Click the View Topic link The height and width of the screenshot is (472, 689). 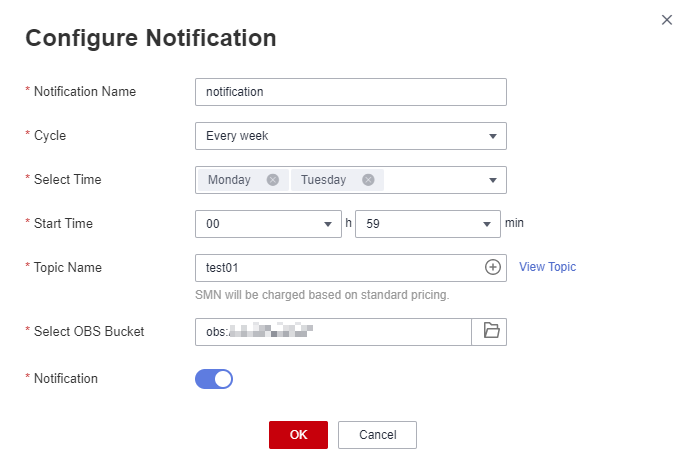547,267
